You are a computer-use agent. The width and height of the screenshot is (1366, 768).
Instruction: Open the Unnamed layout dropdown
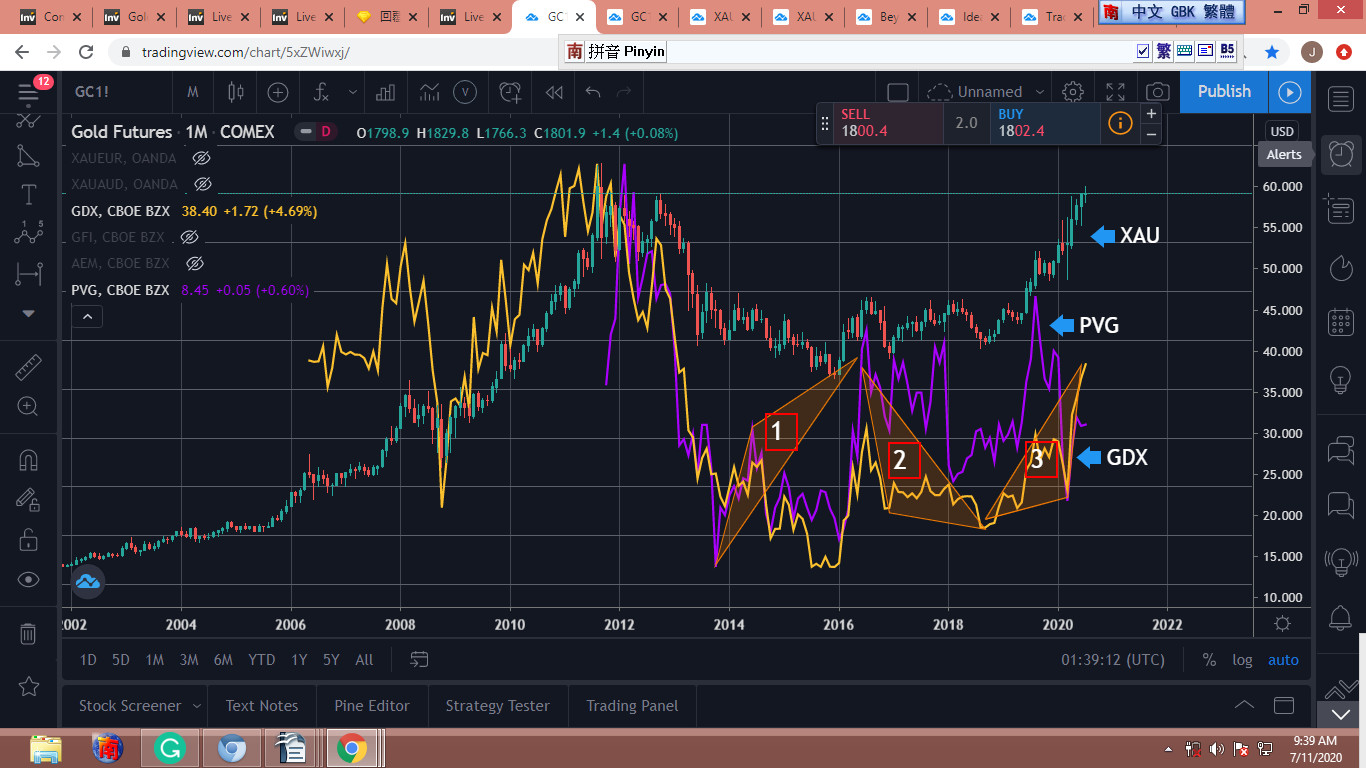click(975, 92)
